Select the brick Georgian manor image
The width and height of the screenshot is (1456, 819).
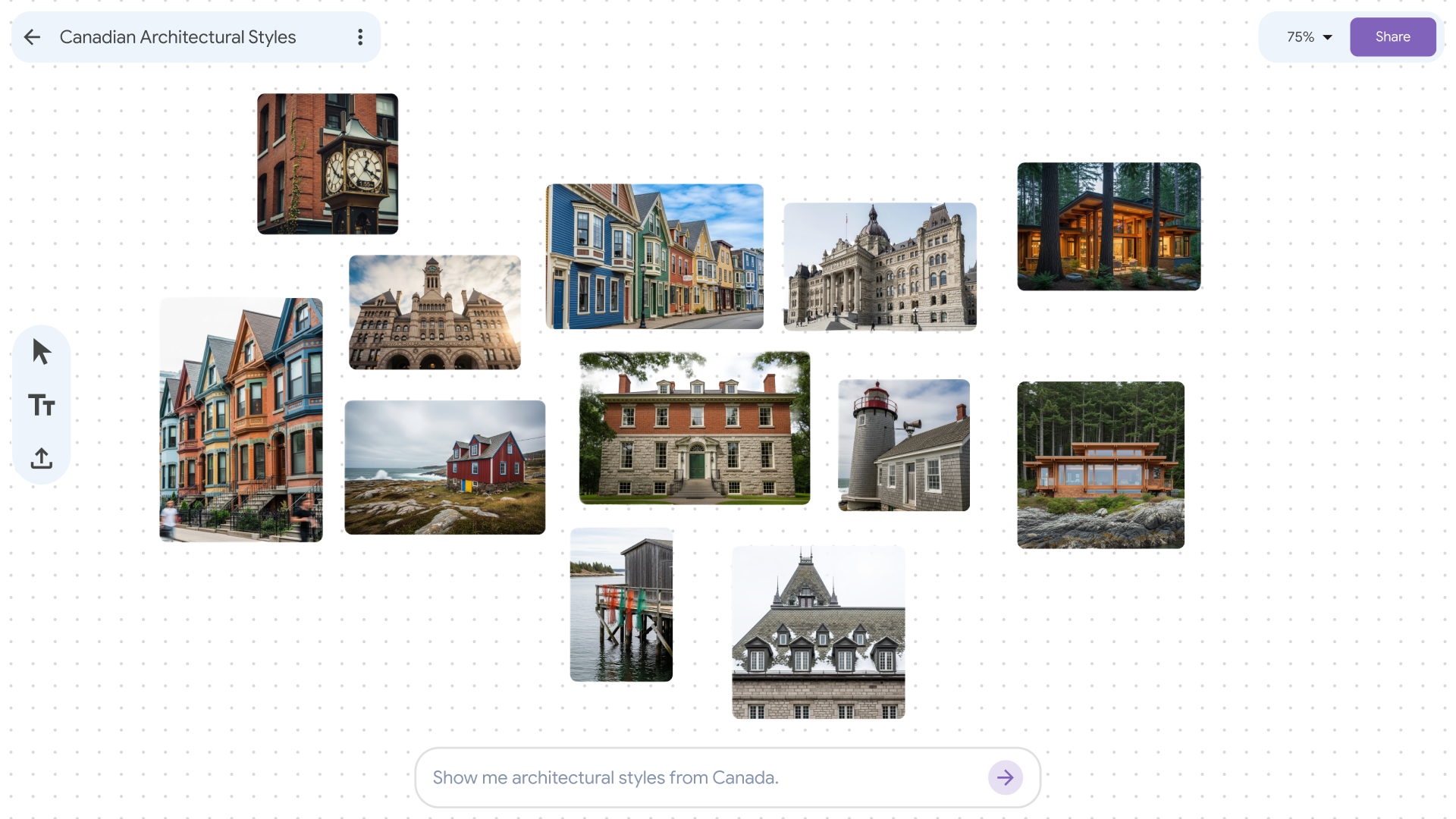click(694, 427)
